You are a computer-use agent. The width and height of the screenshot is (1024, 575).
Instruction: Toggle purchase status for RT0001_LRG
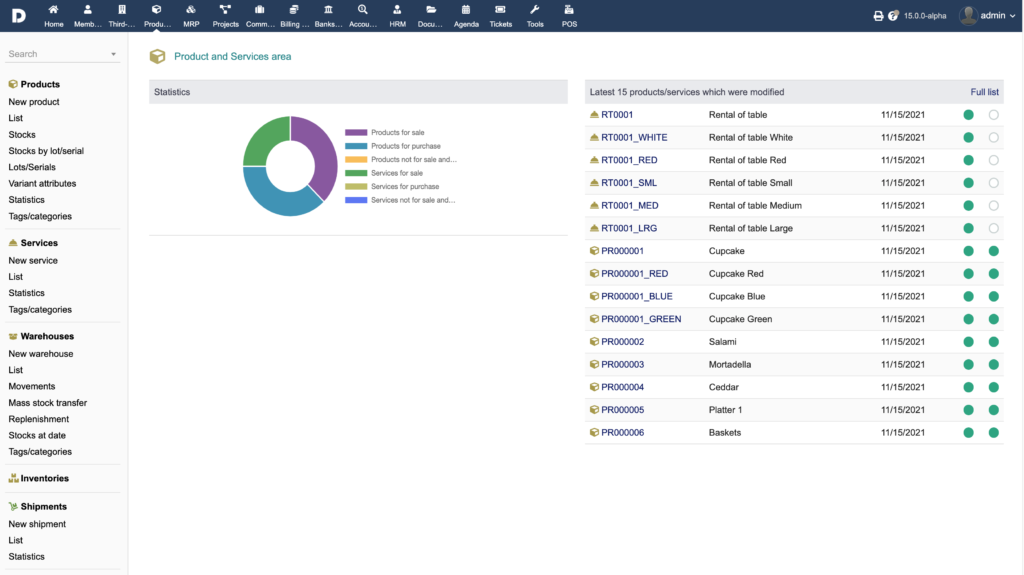pyautogui.click(x=993, y=228)
